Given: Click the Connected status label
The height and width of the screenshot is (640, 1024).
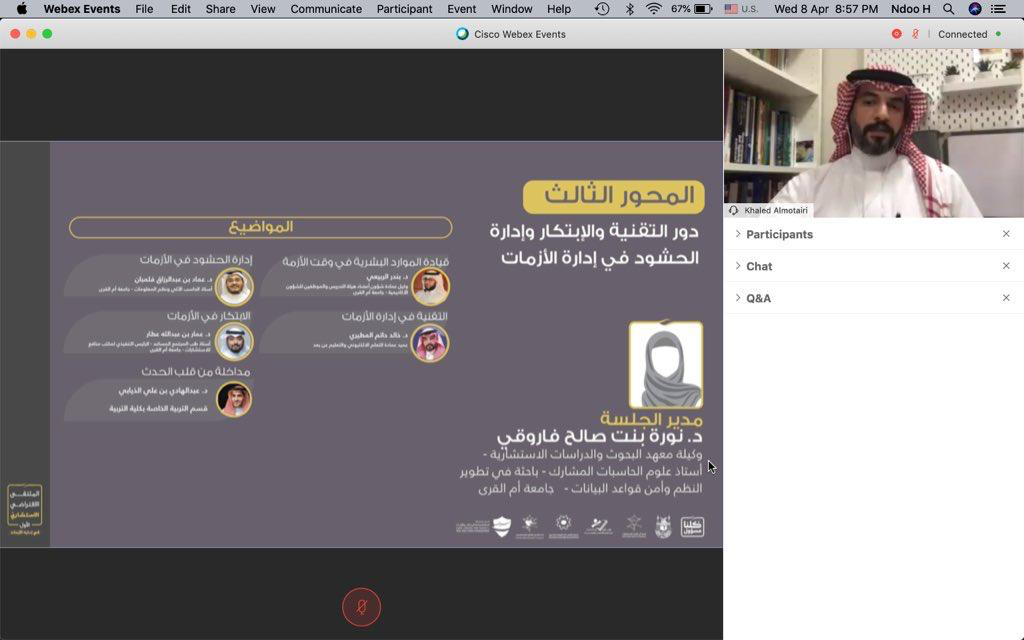Looking at the screenshot, I should coord(963,34).
